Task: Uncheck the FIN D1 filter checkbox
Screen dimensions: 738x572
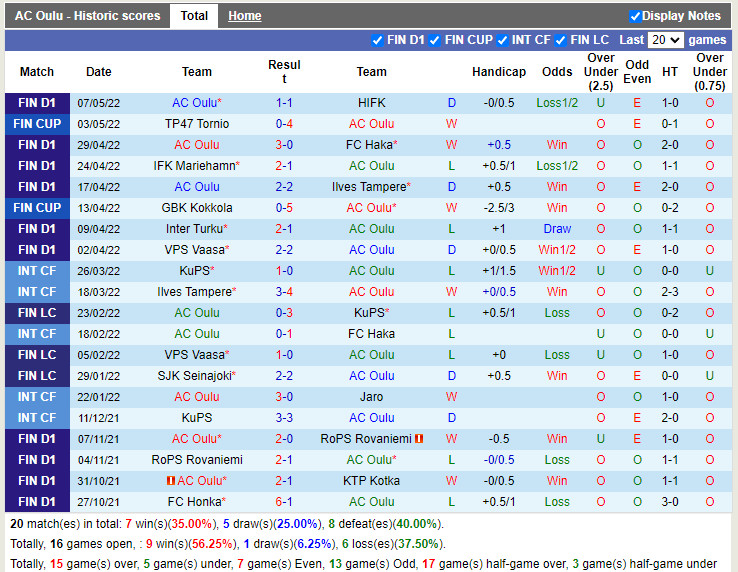Action: [377, 40]
